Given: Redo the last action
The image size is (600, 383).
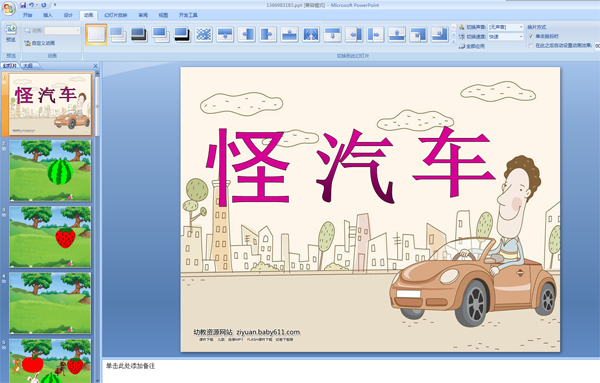Looking at the screenshot, I should tap(44, 5).
